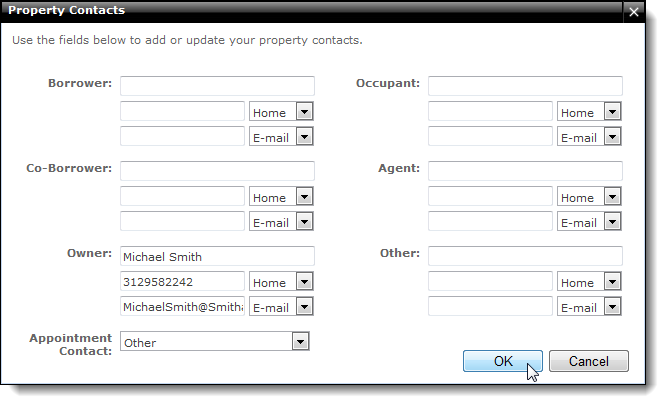
Task: Open the Appointment Contact dropdown showing Other
Action: point(215,341)
